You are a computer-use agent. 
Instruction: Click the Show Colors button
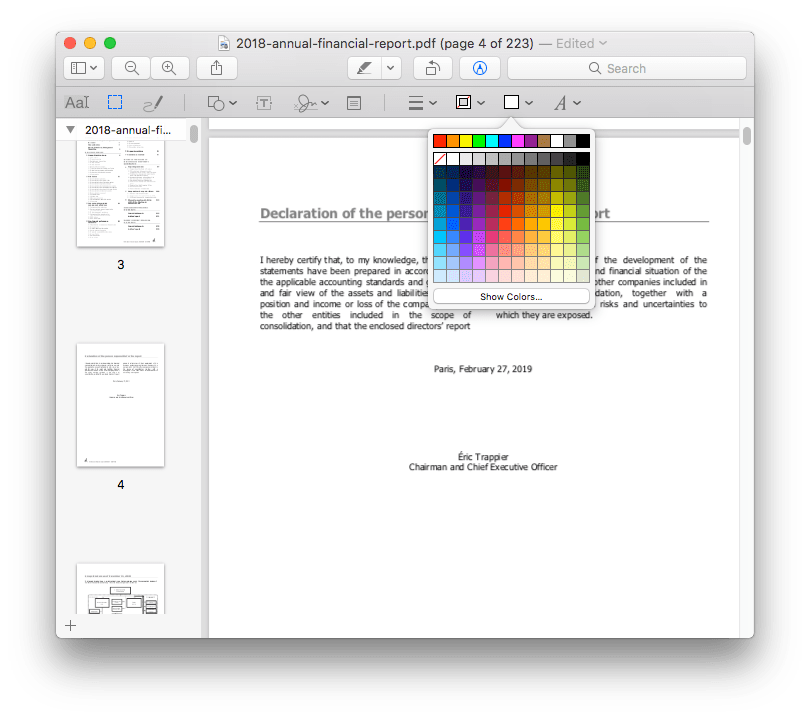(x=511, y=295)
